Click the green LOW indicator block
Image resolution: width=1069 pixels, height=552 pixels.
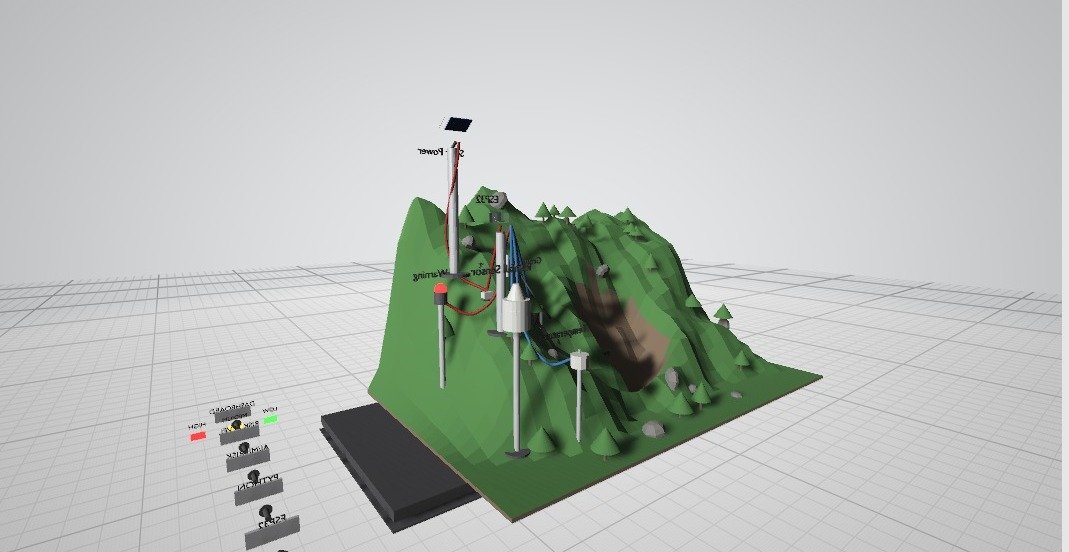pyautogui.click(x=271, y=418)
